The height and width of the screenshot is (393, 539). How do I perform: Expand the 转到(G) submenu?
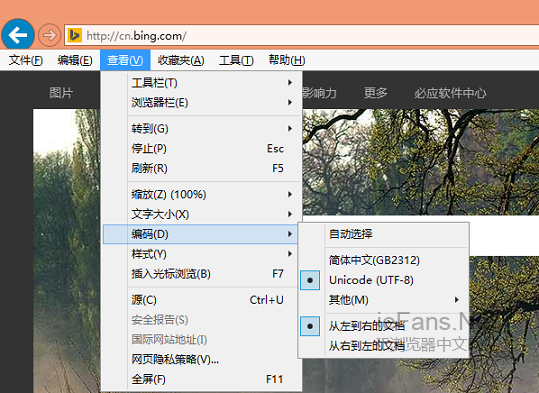tap(201, 129)
